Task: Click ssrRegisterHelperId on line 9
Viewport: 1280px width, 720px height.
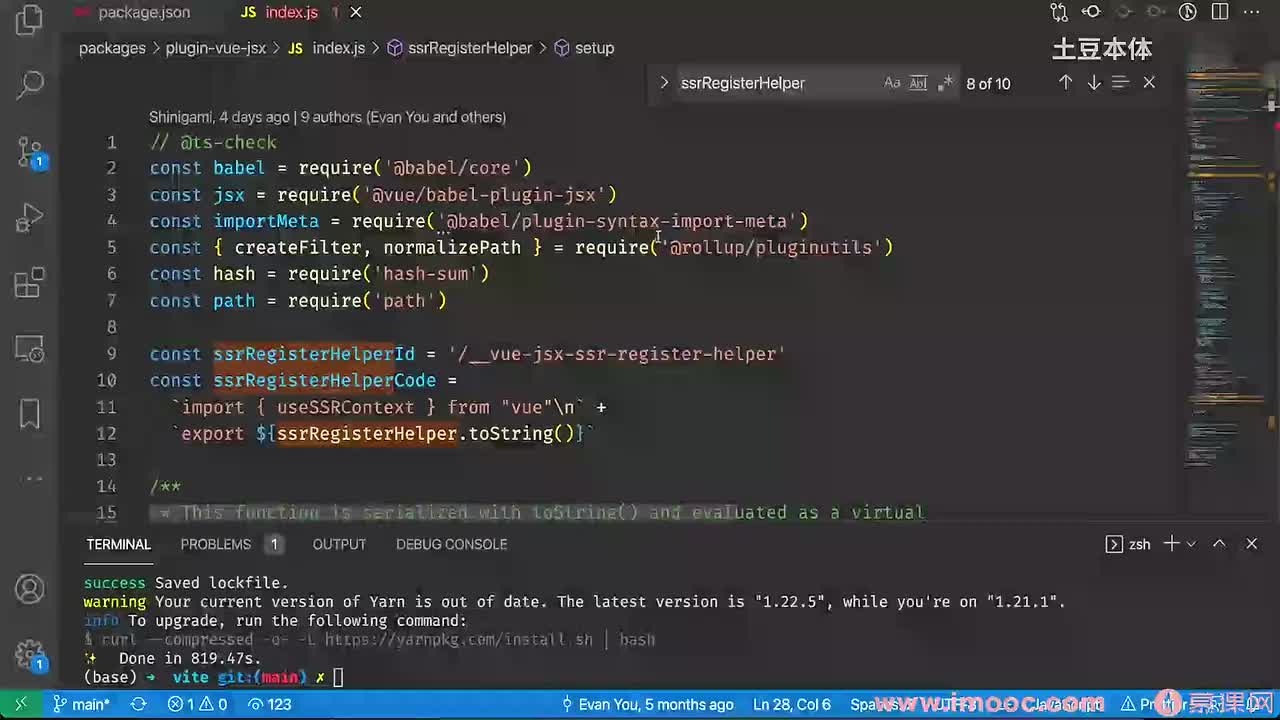Action: [314, 354]
